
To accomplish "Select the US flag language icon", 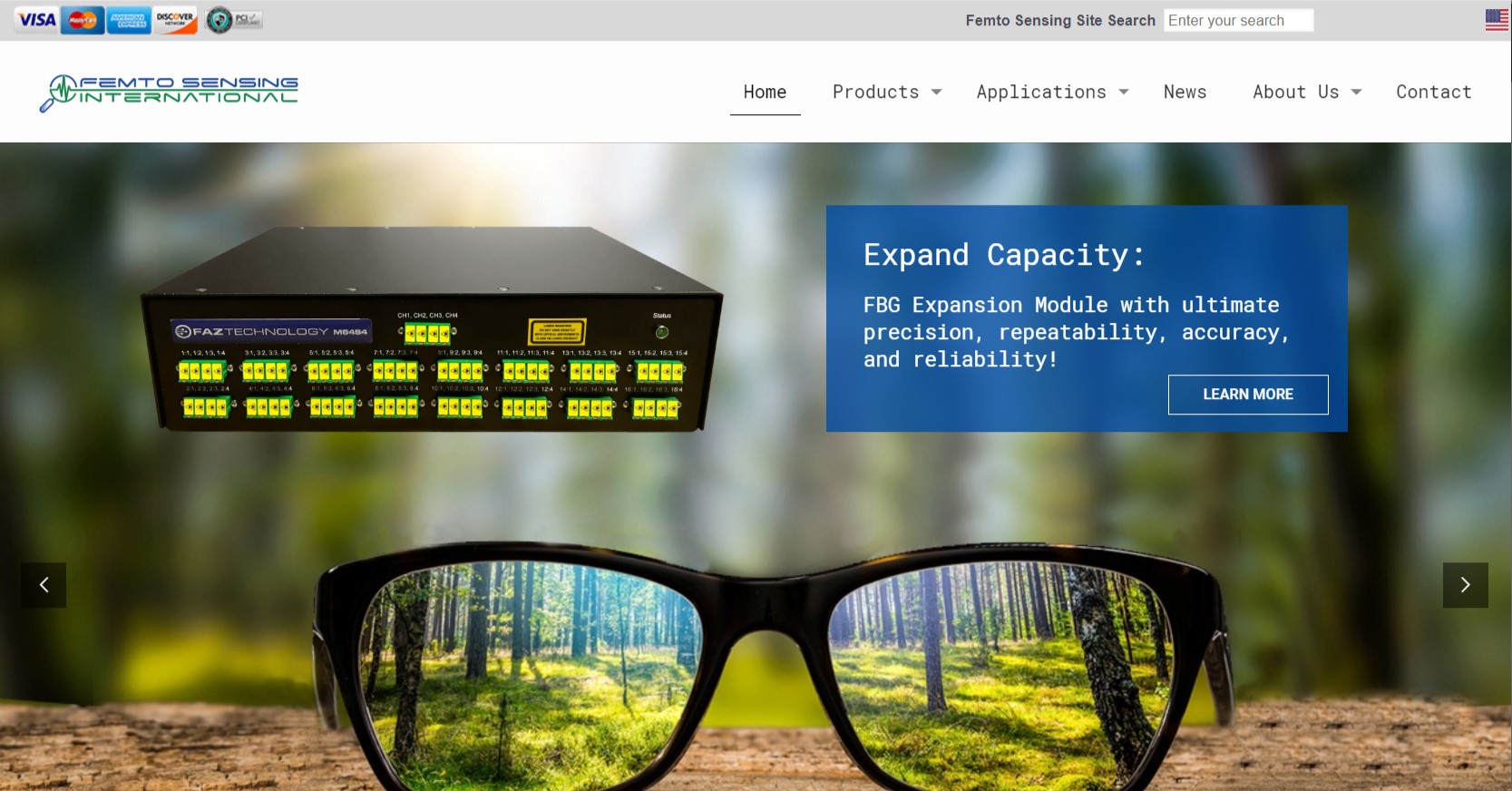I will pyautogui.click(x=1497, y=20).
